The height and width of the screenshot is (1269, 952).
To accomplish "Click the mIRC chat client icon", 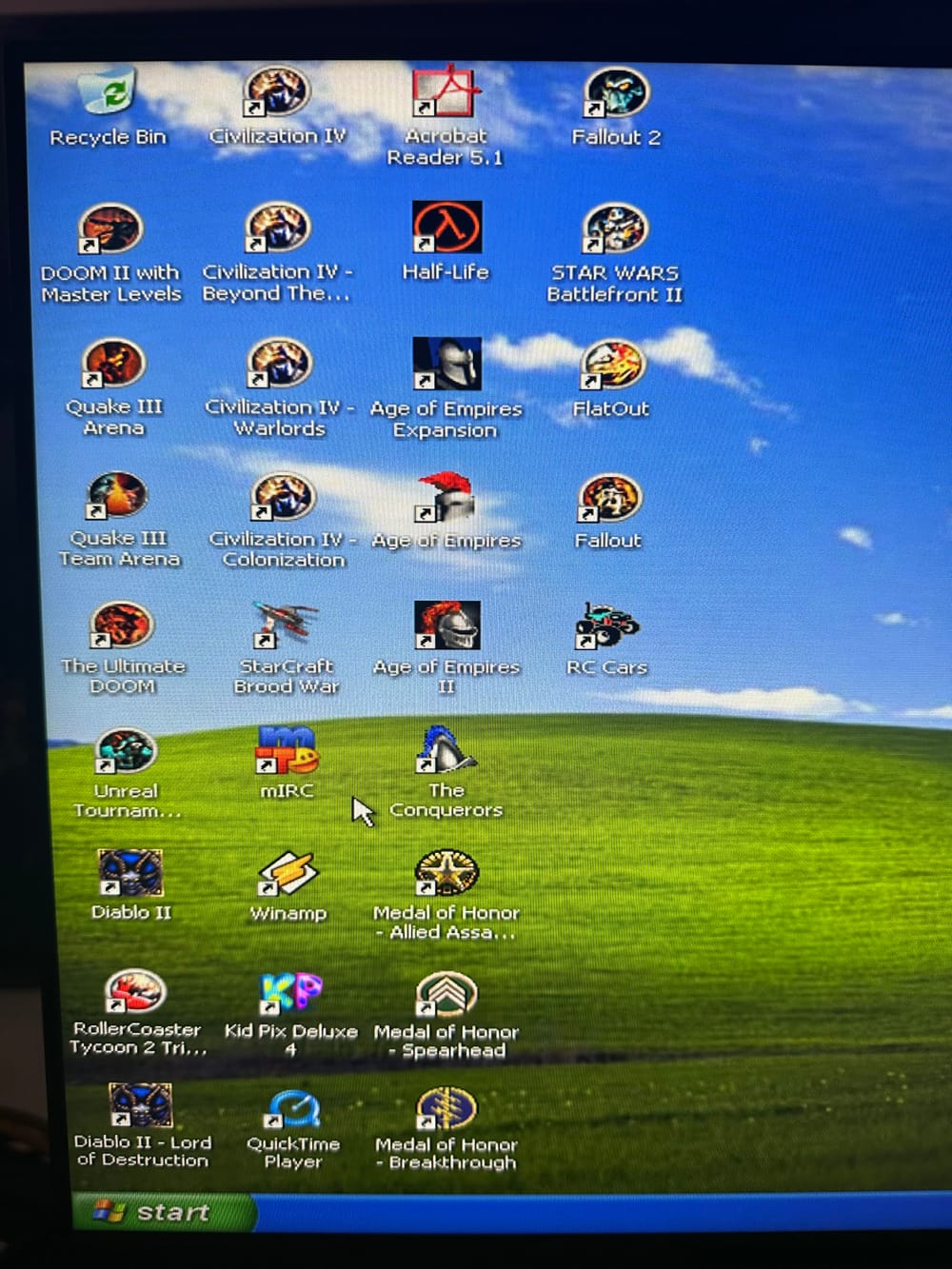I will [x=288, y=752].
